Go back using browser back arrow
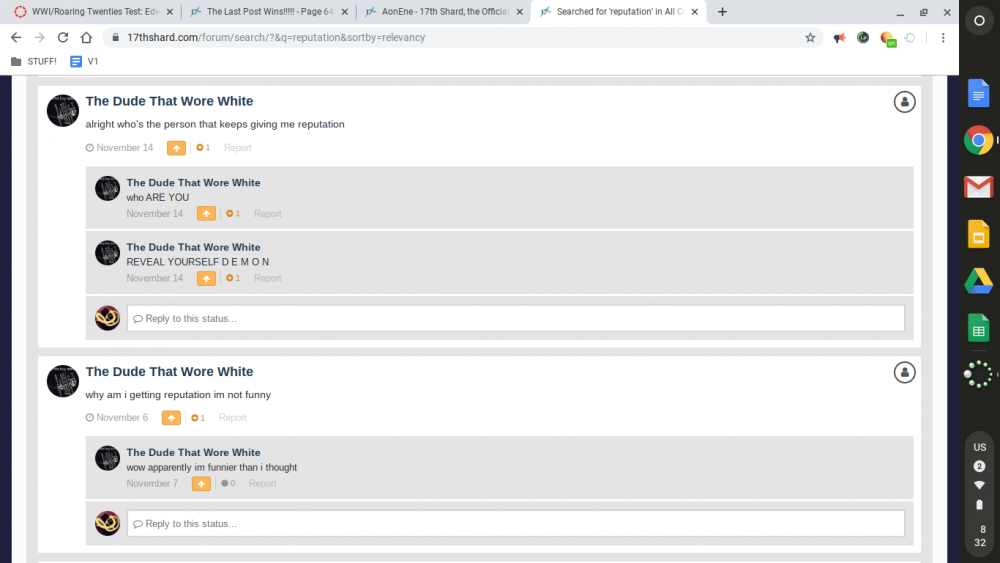The height and width of the screenshot is (563, 1000). [16, 38]
